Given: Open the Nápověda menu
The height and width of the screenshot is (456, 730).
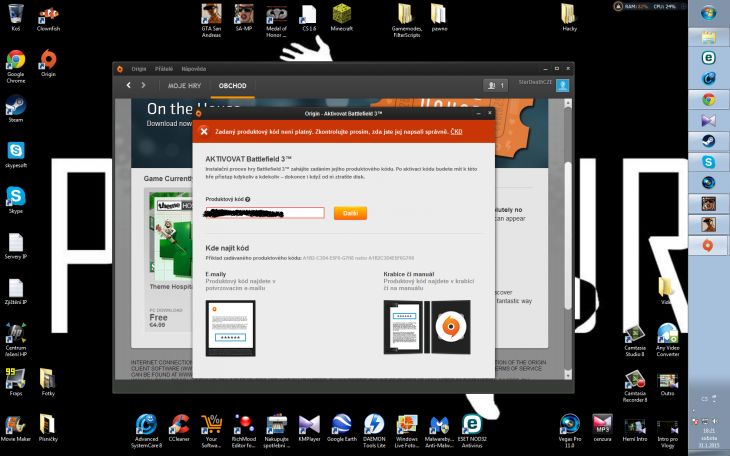Looking at the screenshot, I should coord(194,69).
